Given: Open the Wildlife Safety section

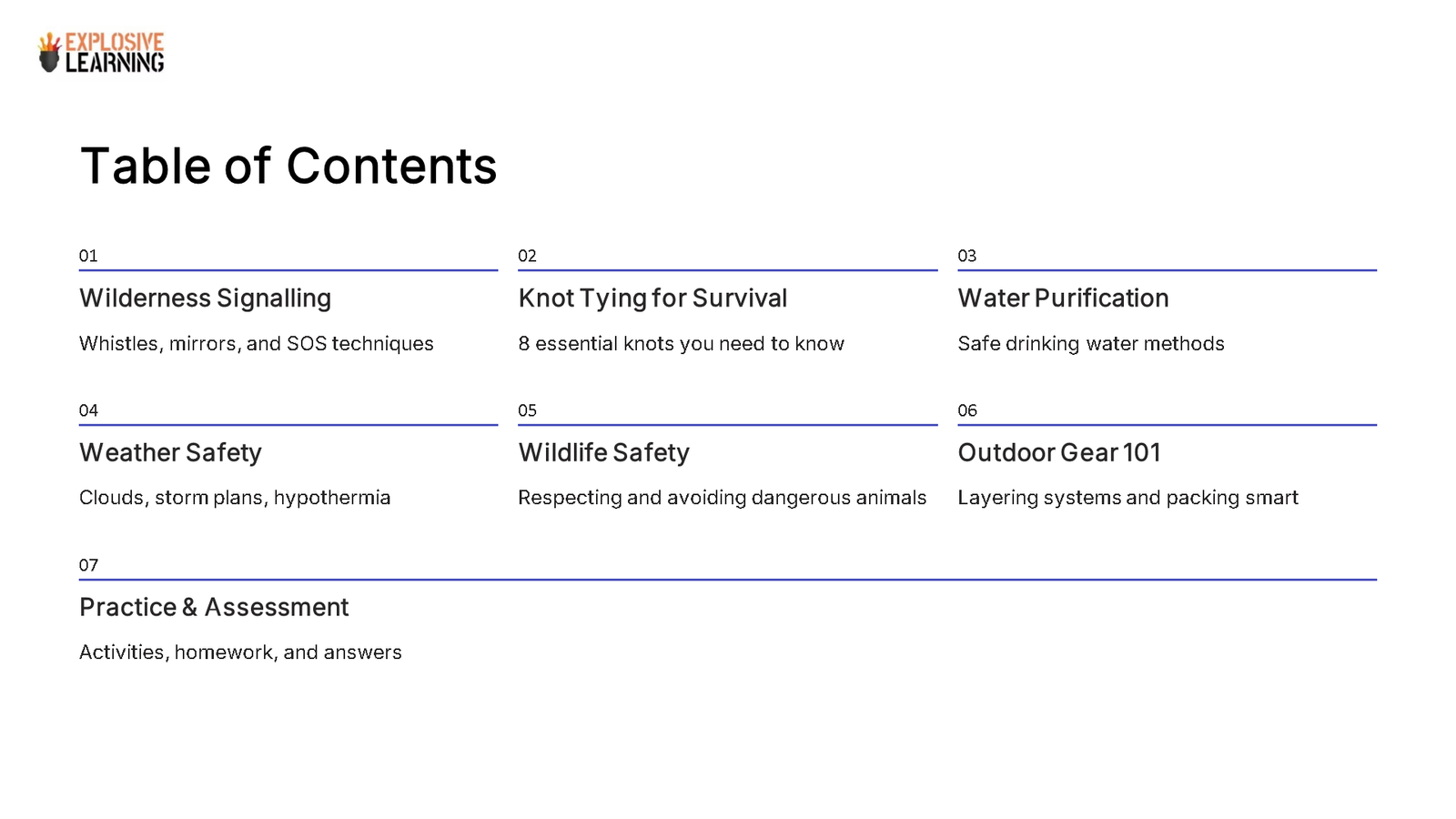Looking at the screenshot, I should click(603, 452).
